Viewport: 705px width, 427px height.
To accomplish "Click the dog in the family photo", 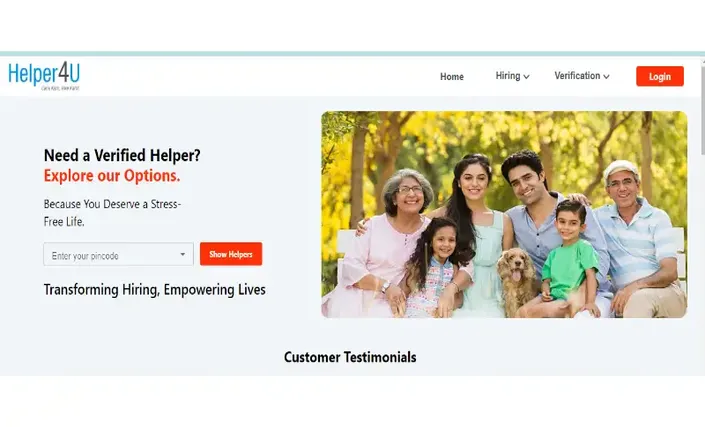I will click(x=517, y=281).
